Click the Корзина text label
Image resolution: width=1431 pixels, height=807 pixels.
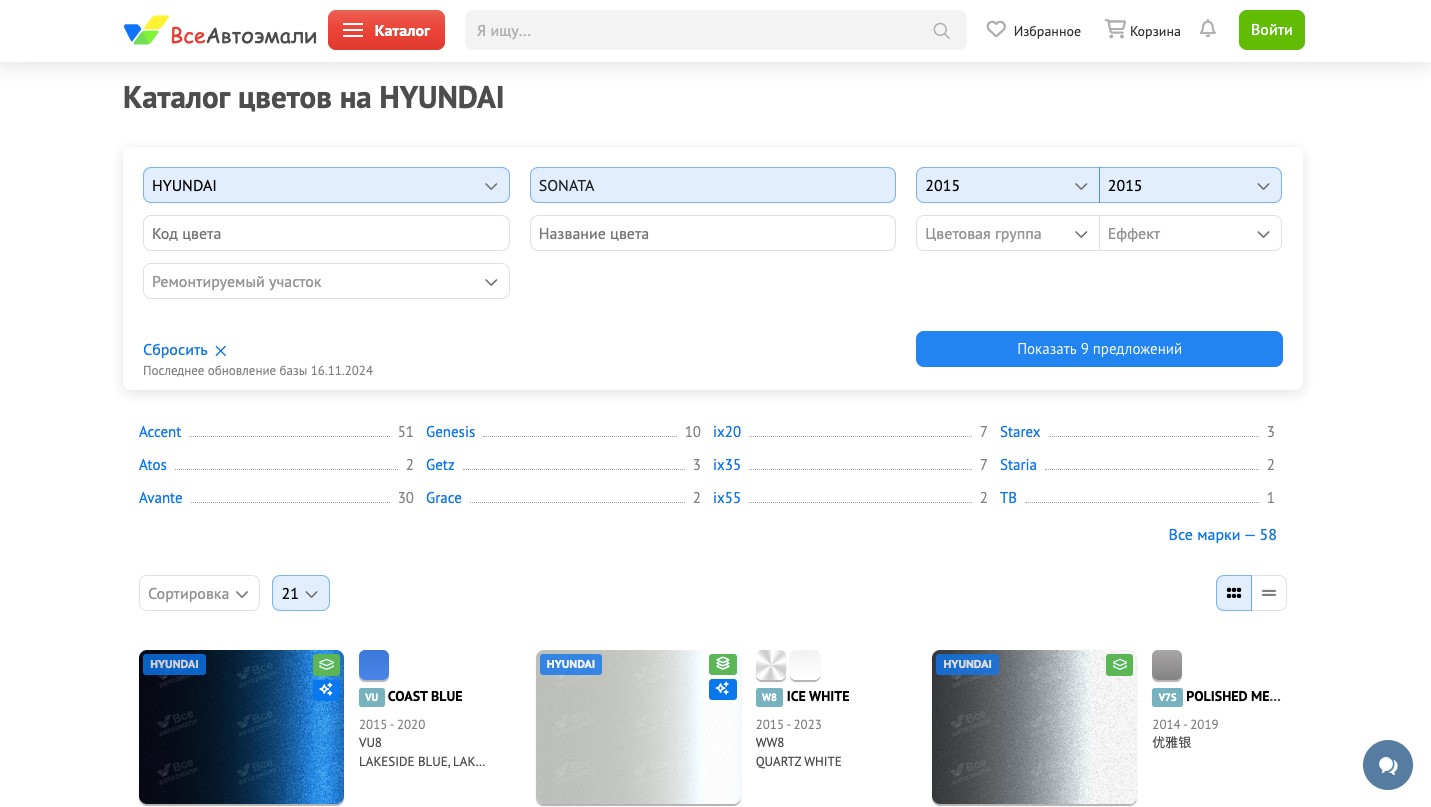tap(1155, 31)
